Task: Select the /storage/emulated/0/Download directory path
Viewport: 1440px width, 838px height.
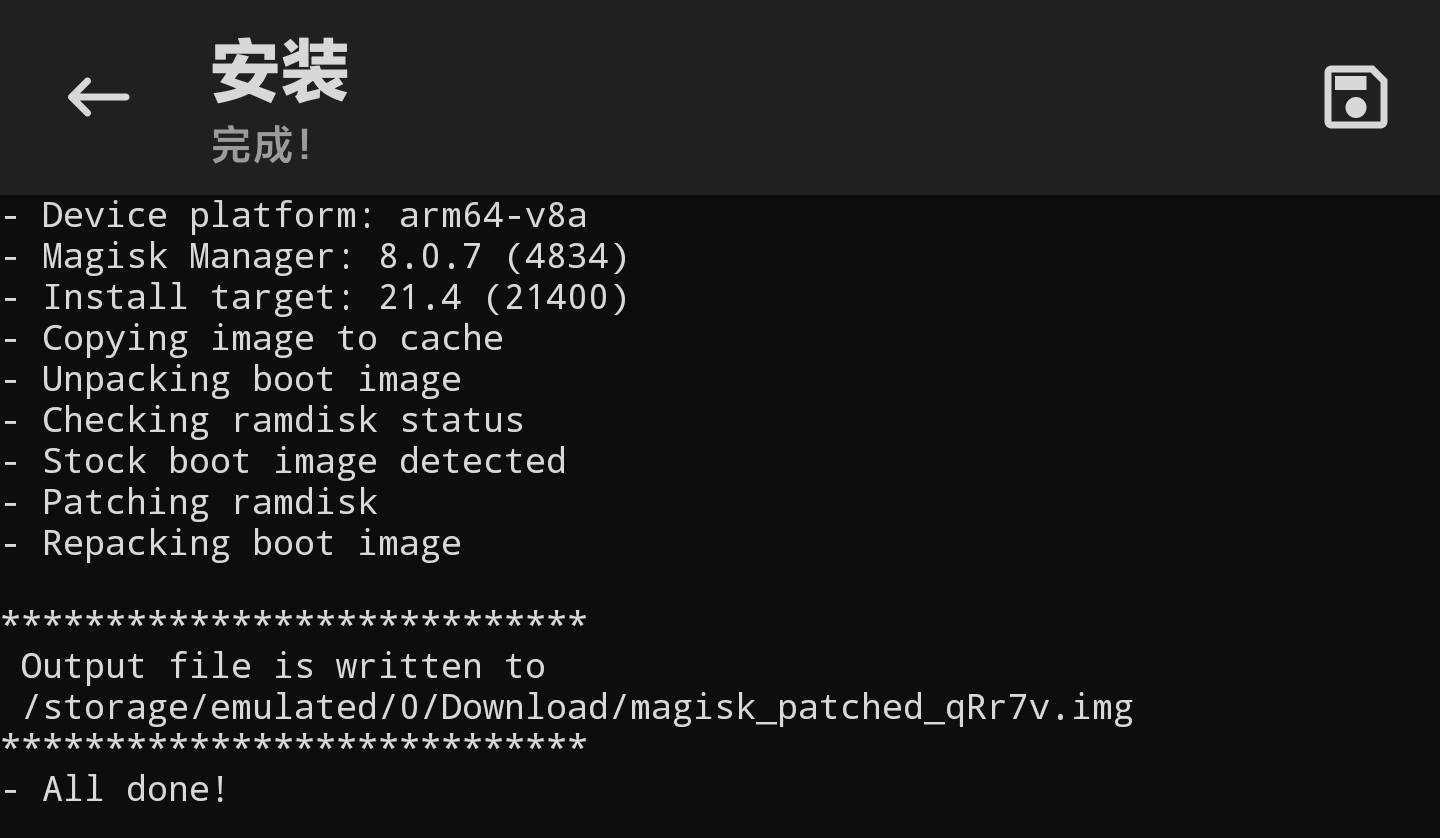Action: click(x=324, y=707)
